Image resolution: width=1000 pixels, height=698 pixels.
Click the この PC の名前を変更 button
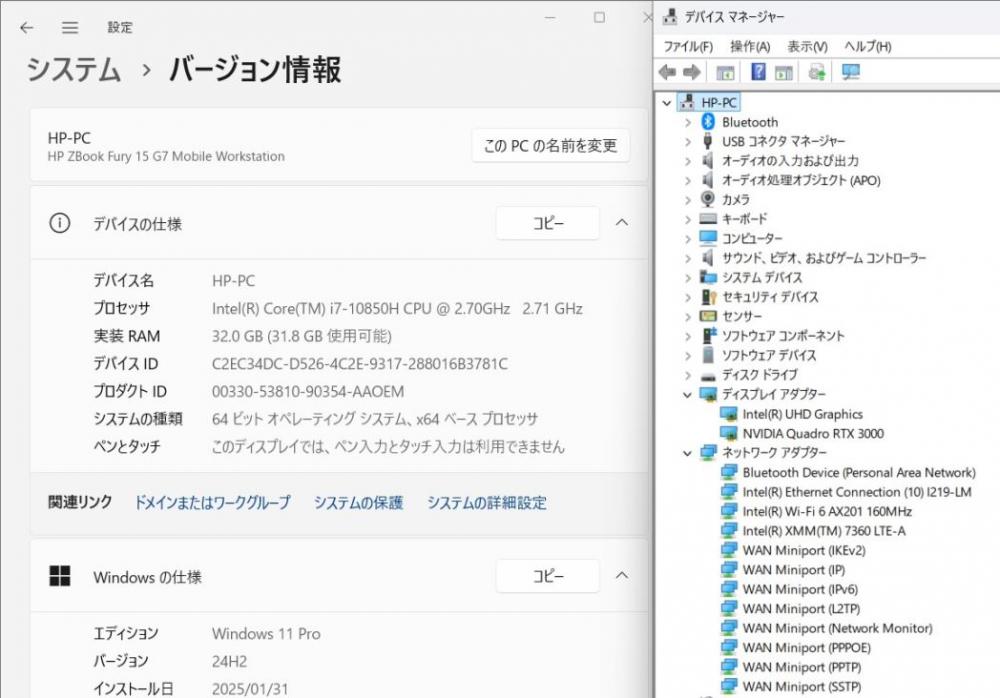[550, 145]
